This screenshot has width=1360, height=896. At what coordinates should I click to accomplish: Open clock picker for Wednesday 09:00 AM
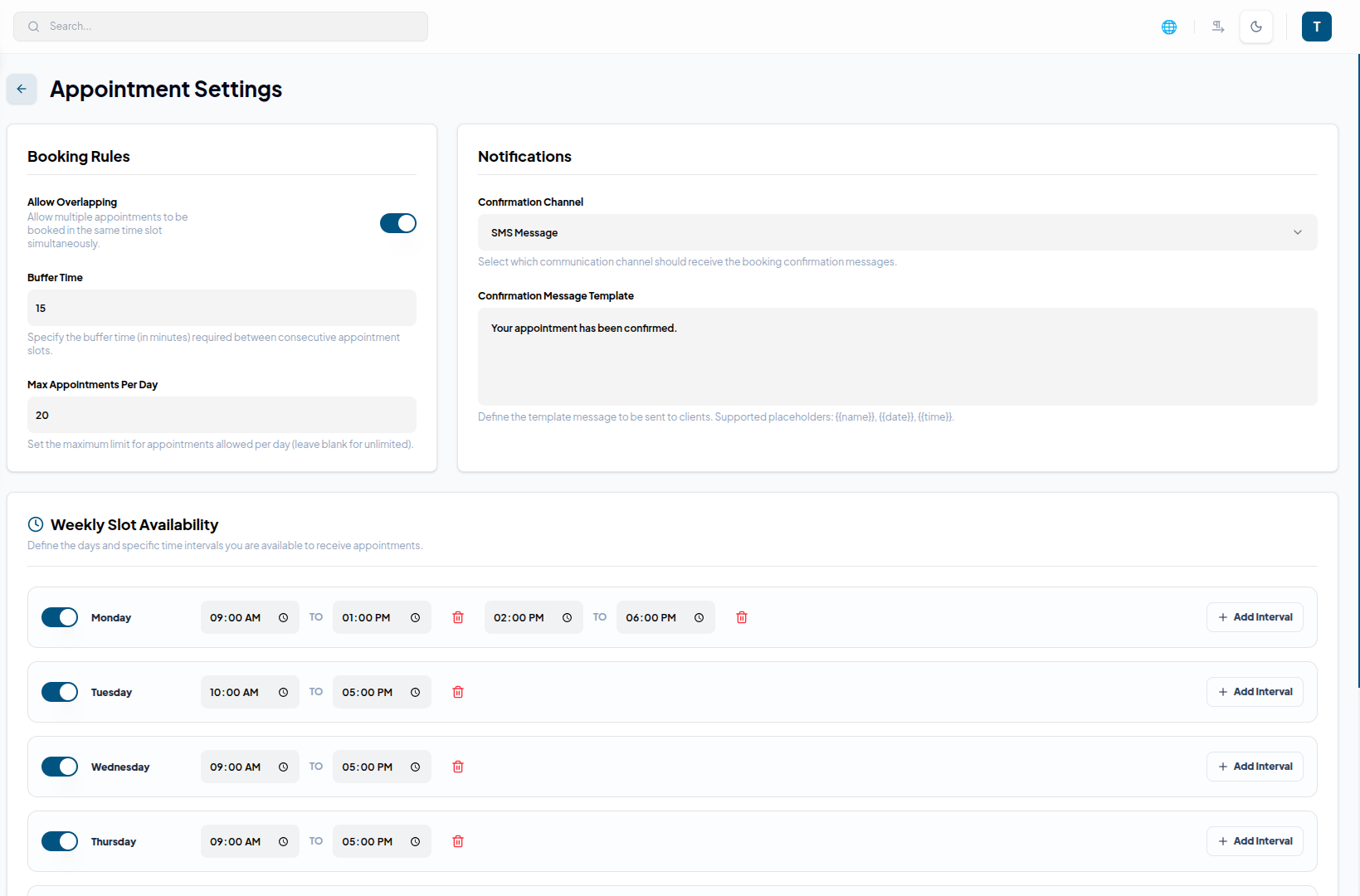tap(283, 767)
